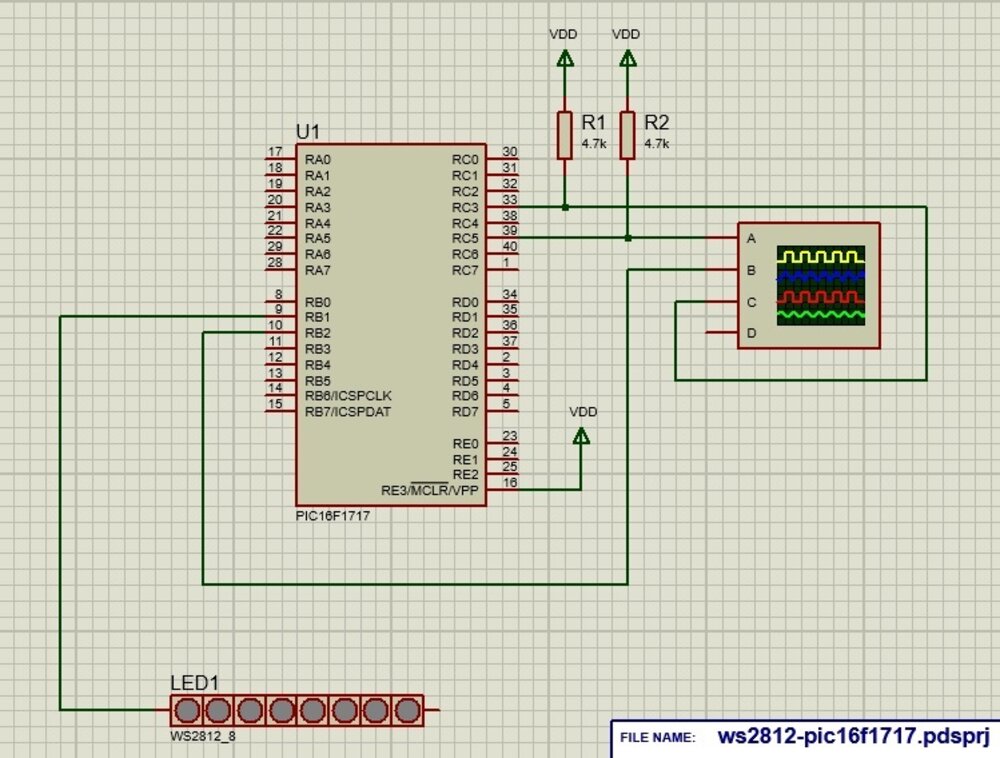Click the RD0 pin 34 label
This screenshot has height=758, width=1000.
click(465, 302)
